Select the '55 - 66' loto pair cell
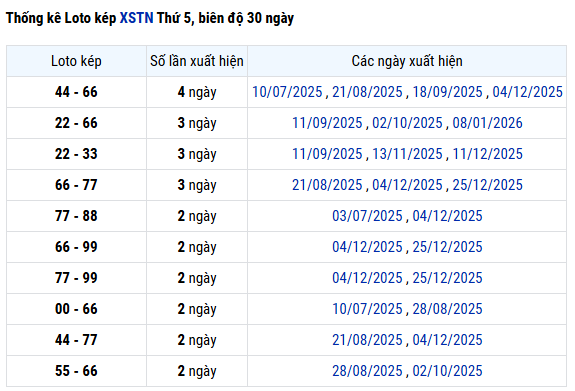575x391 pixels. 76,371
